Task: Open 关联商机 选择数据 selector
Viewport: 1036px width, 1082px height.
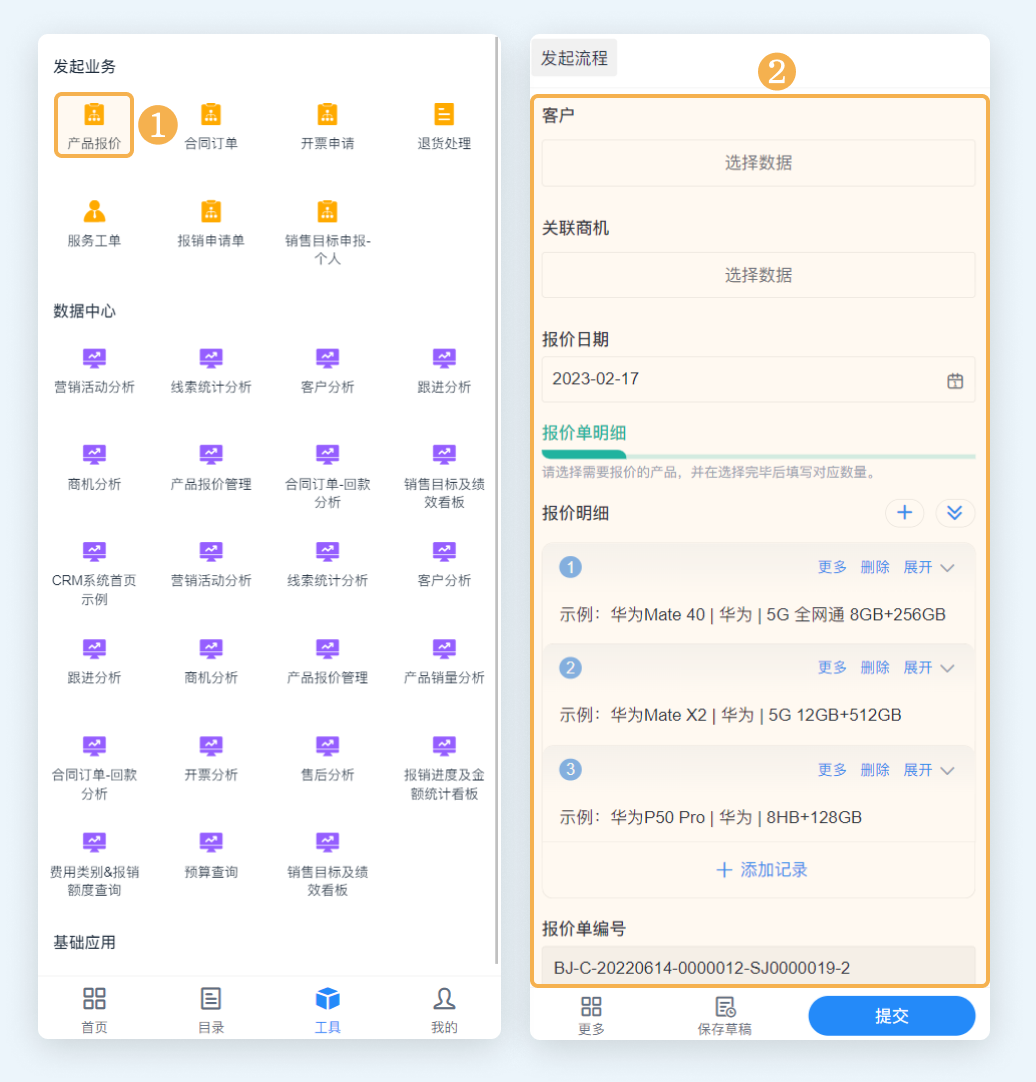Action: click(758, 275)
